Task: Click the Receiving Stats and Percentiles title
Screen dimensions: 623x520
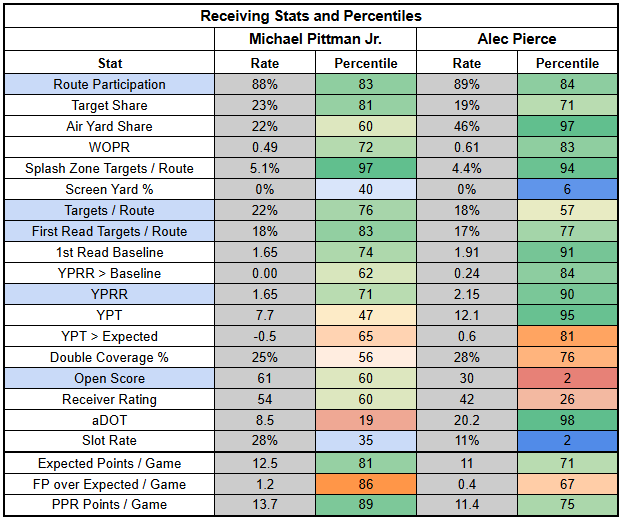Action: click(311, 16)
